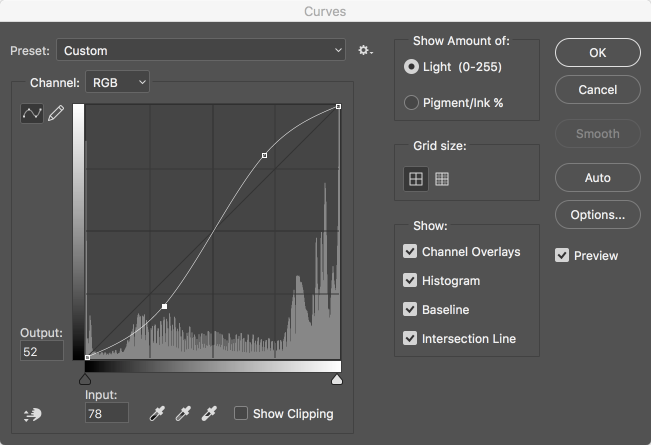The height and width of the screenshot is (445, 651).
Task: Click the Input value field
Action: (x=107, y=413)
